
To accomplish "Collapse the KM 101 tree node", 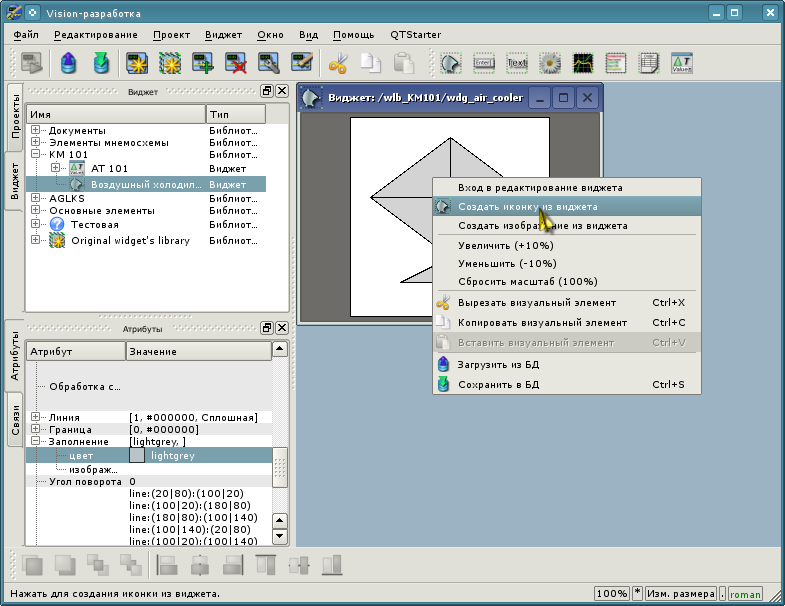I will point(36,155).
